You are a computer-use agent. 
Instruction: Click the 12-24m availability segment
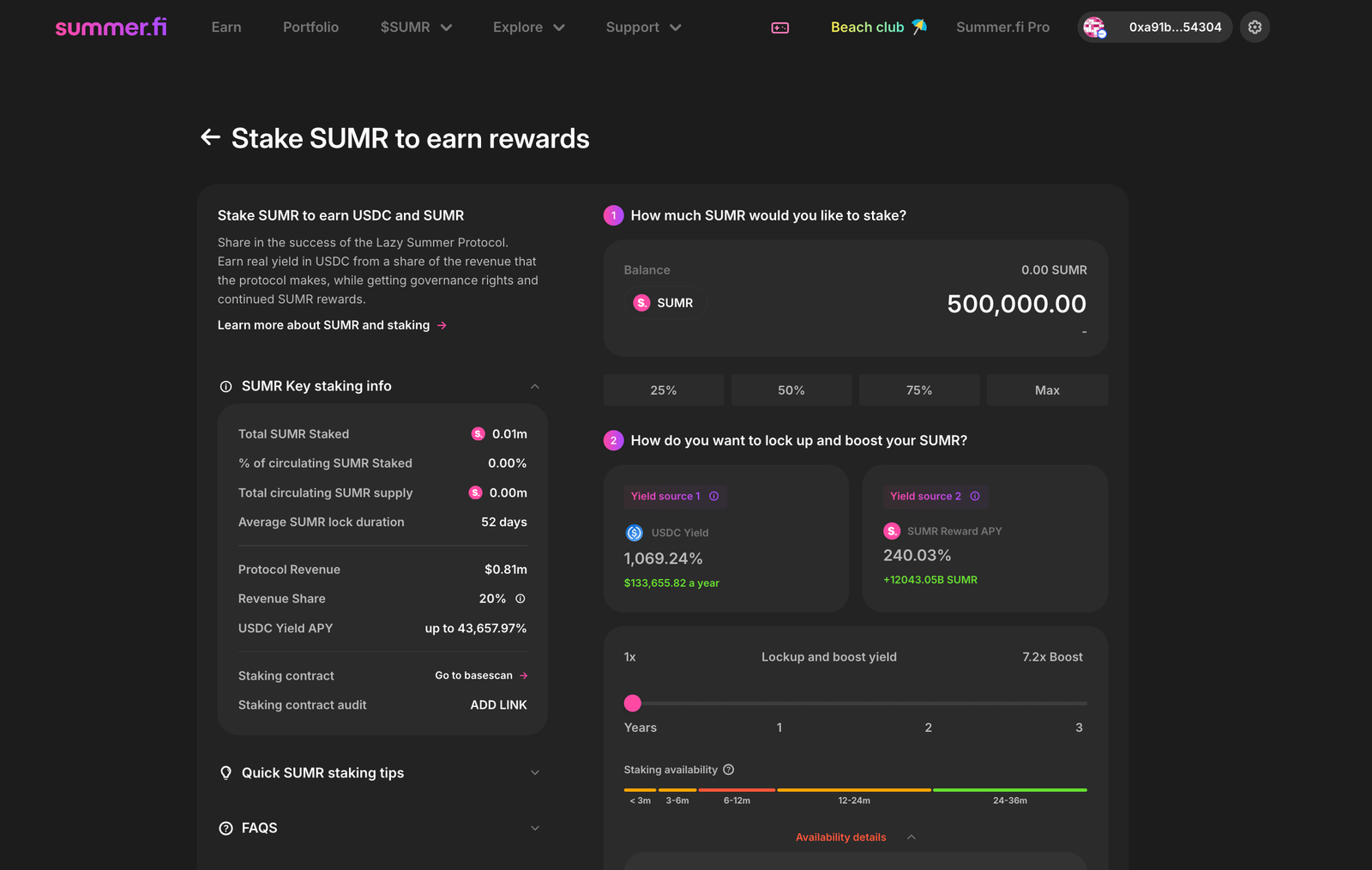click(854, 790)
